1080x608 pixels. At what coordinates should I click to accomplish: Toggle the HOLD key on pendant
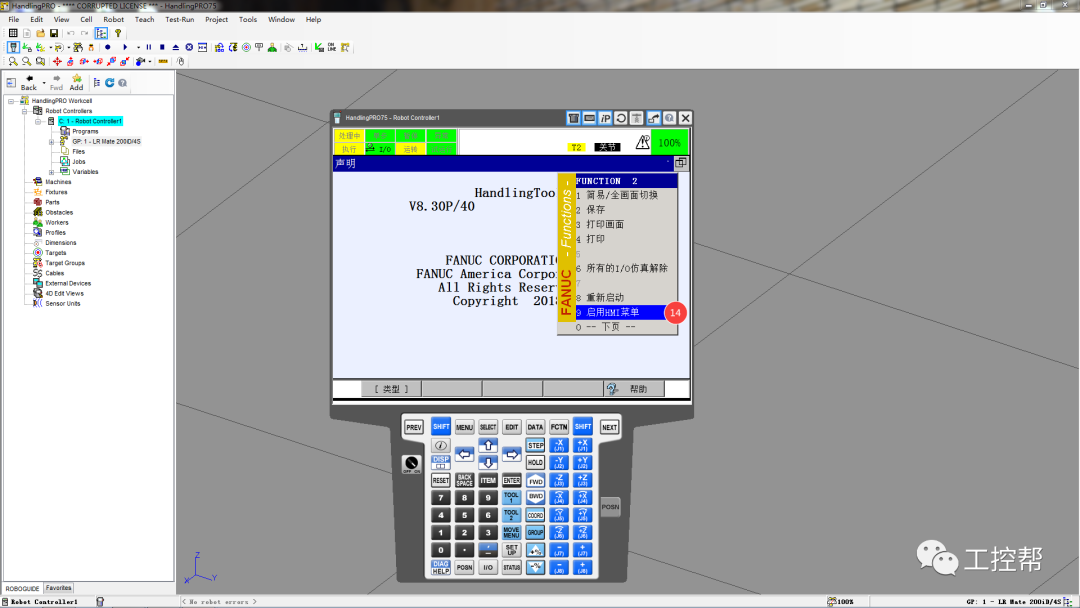tap(535, 463)
